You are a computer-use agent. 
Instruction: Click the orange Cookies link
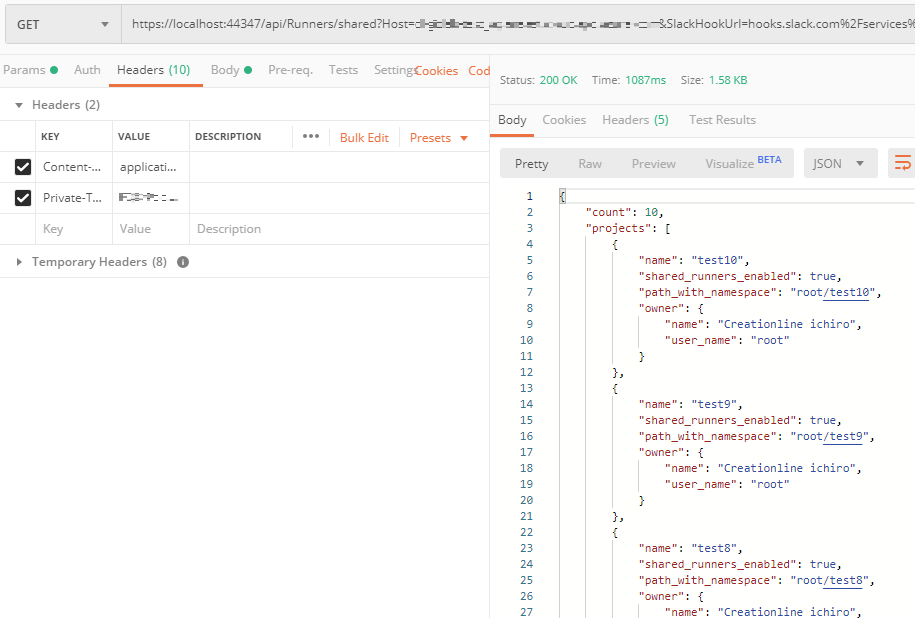(436, 71)
